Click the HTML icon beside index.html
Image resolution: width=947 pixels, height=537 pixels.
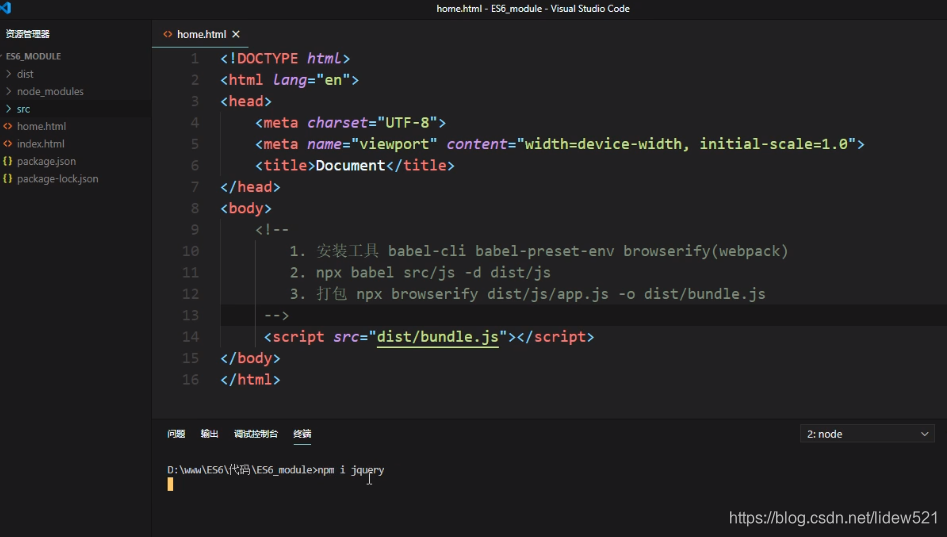pos(7,144)
